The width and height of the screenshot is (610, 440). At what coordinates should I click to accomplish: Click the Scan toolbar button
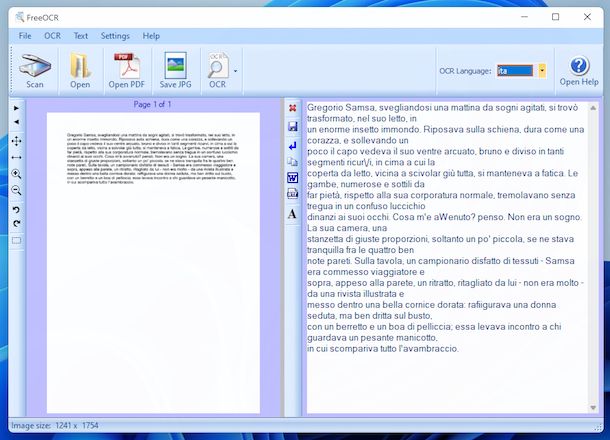click(35, 71)
